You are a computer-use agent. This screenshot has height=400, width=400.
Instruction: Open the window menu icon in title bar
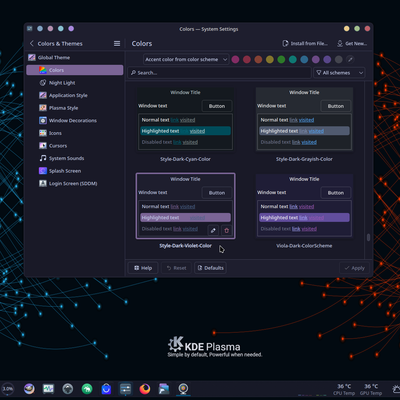pos(30,29)
